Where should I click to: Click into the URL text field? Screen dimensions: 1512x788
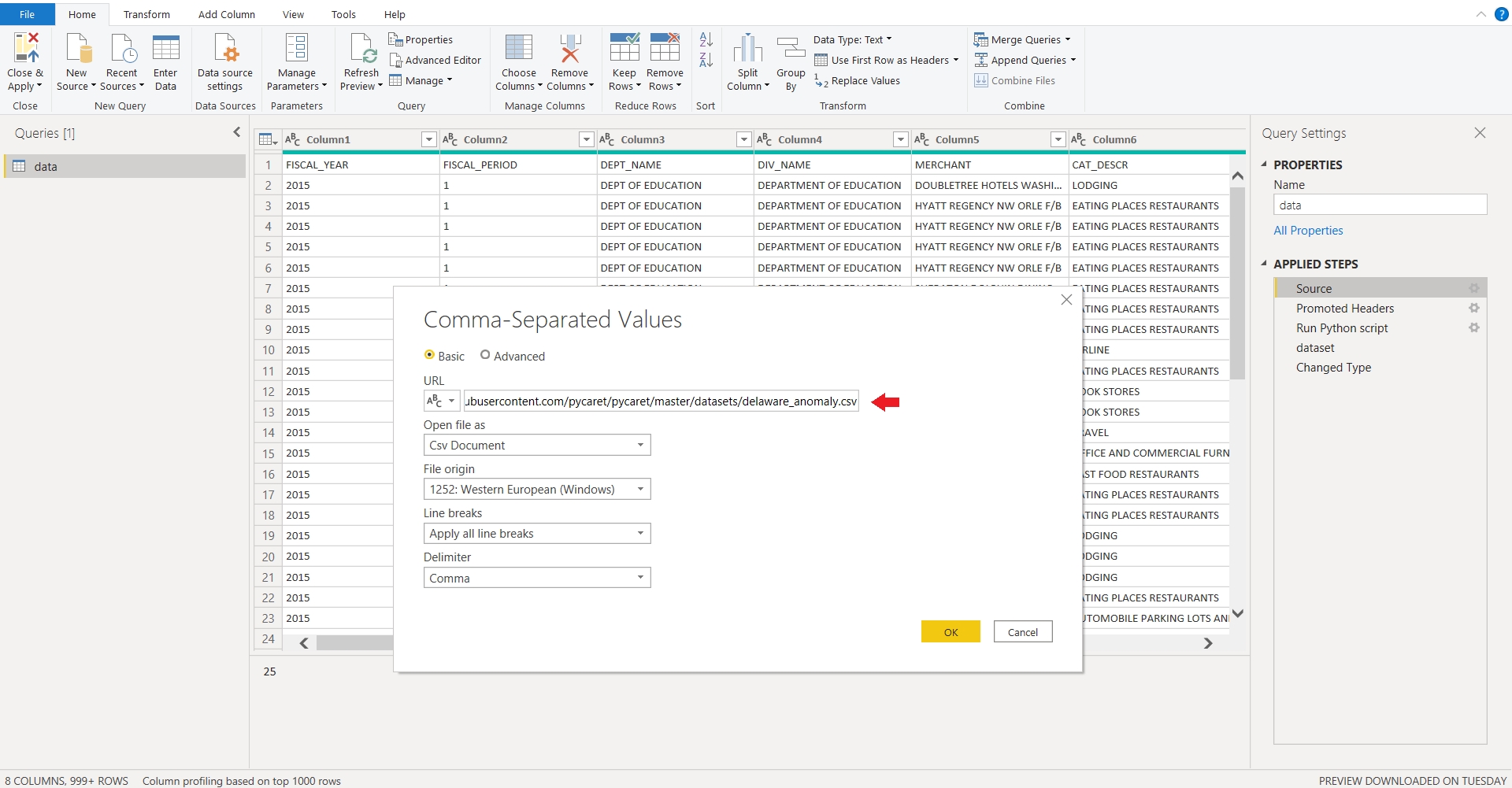click(660, 401)
